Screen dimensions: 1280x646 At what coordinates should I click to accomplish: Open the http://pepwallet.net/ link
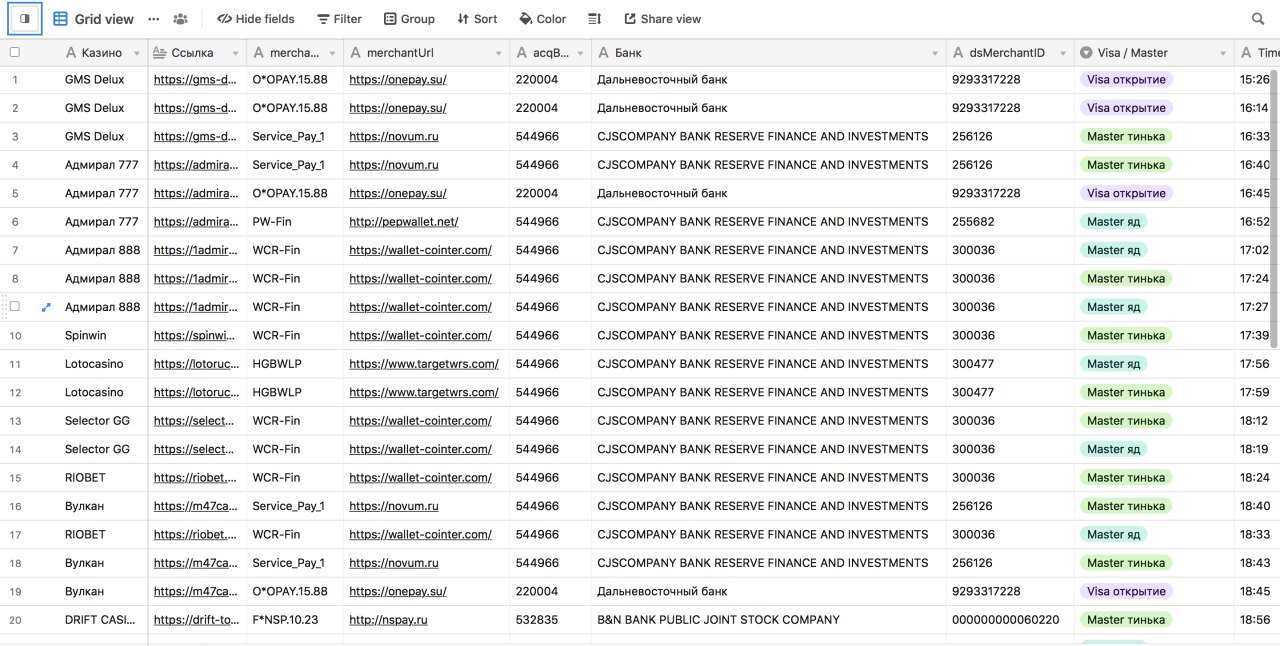pyautogui.click(x=404, y=222)
